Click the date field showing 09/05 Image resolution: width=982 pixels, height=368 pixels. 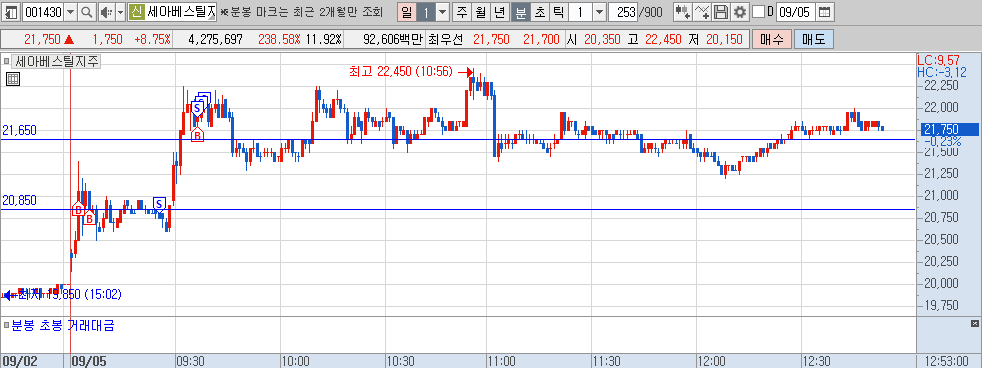[796, 11]
